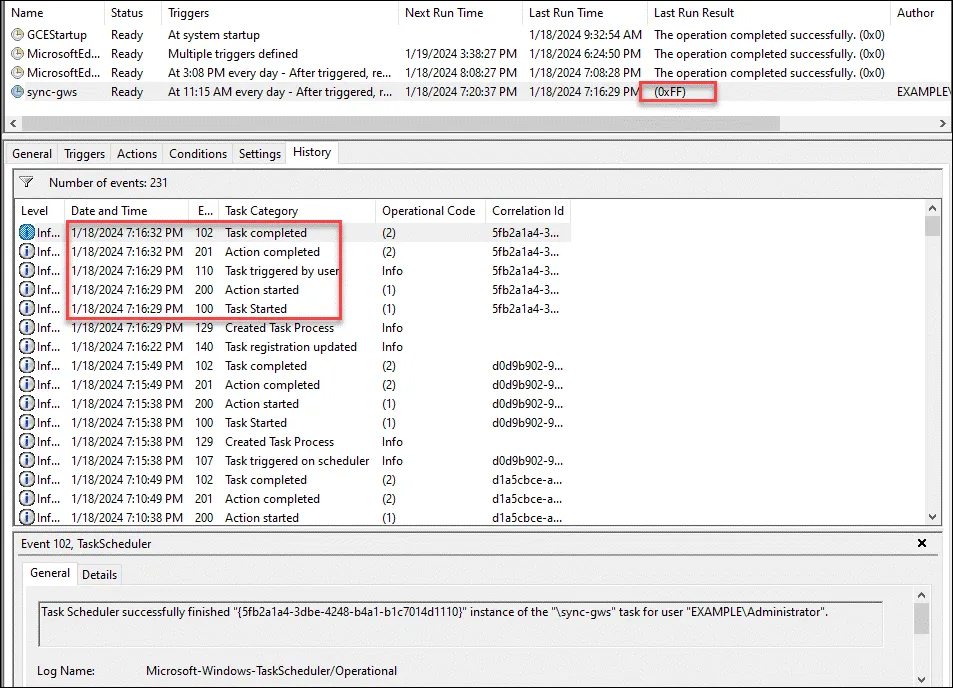Click the filter funnel icon by event count
This screenshot has width=953, height=688.
tap(26, 182)
